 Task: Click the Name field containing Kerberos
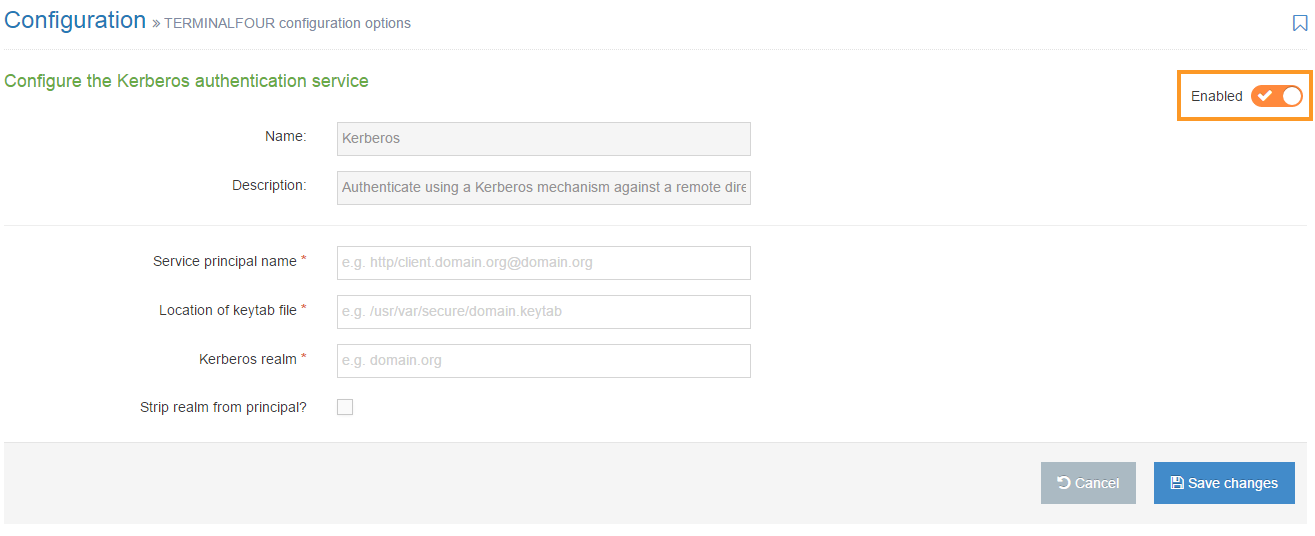pyautogui.click(x=543, y=139)
